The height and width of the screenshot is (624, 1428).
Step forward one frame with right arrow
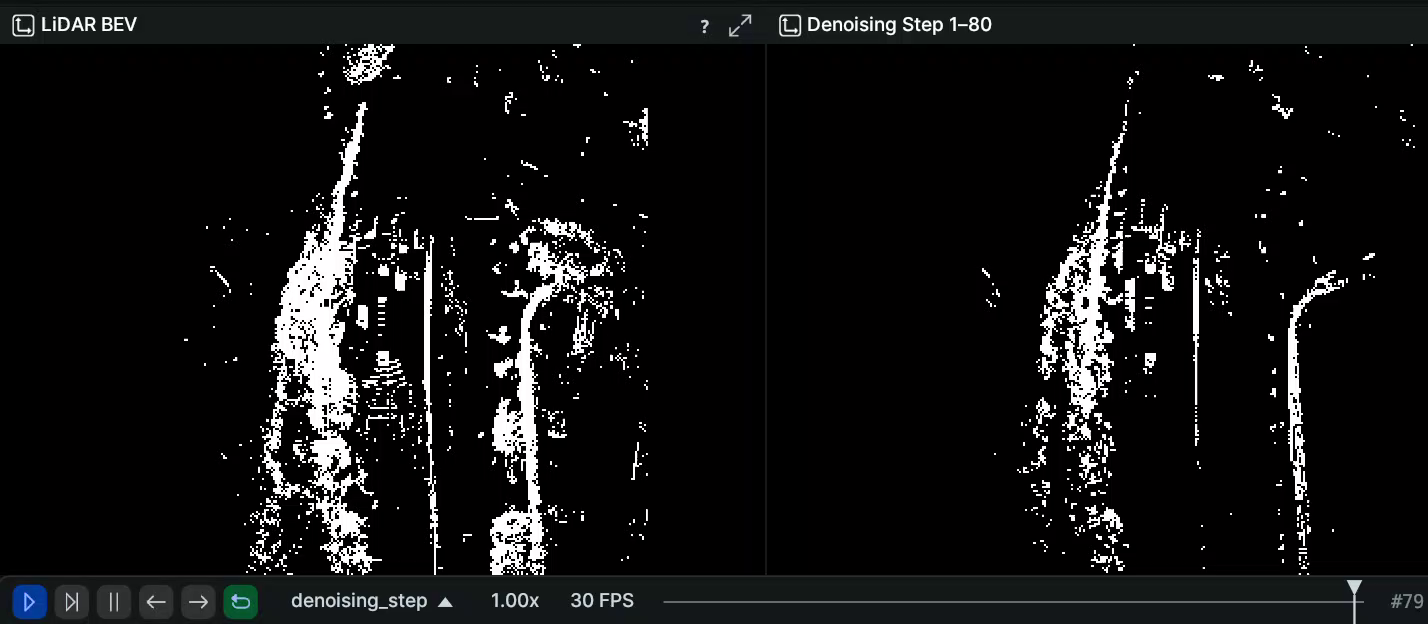click(198, 602)
